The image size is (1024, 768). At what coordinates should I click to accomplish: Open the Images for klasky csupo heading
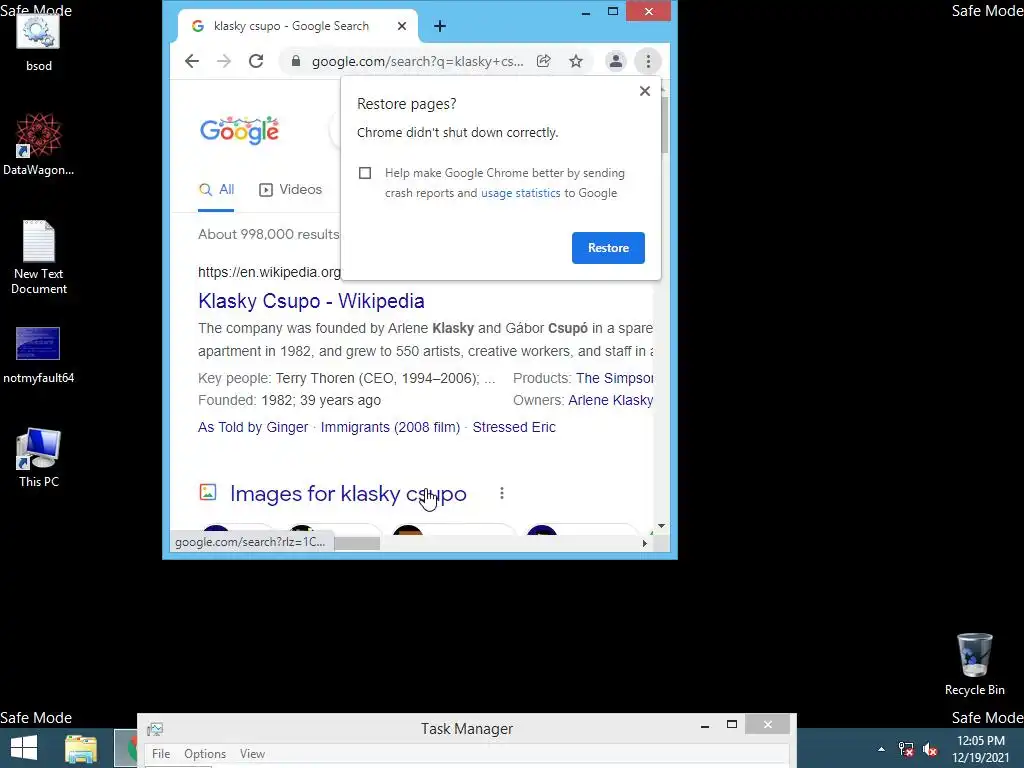coord(348,494)
